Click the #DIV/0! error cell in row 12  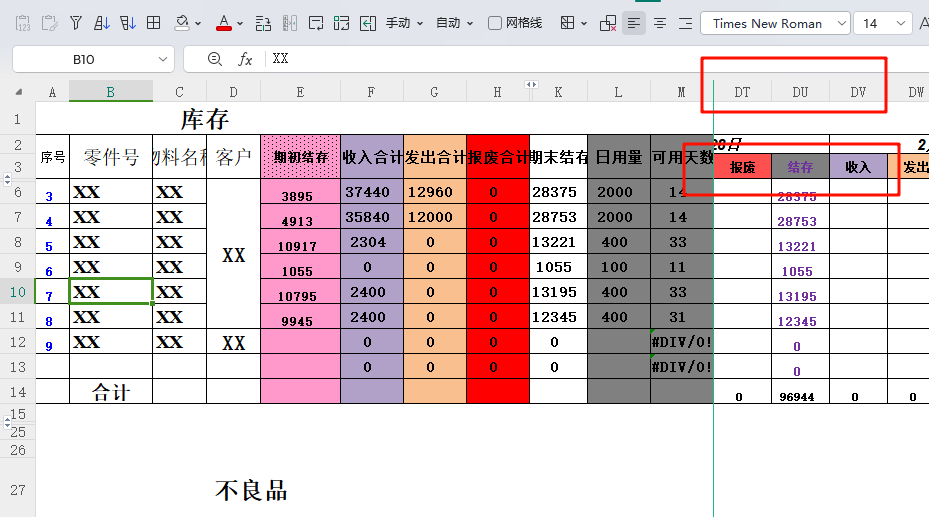pos(681,342)
